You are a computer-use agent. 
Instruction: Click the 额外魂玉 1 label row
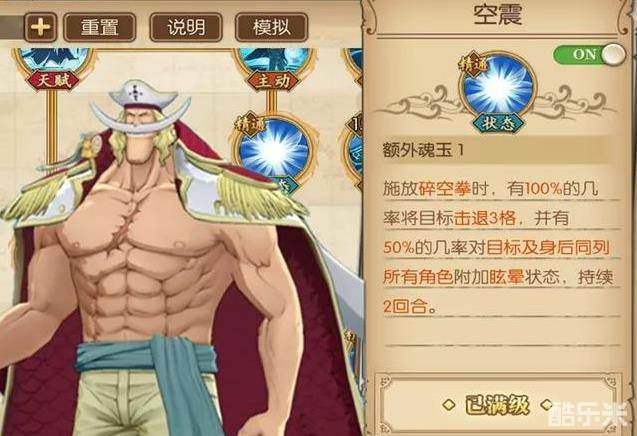pos(496,150)
